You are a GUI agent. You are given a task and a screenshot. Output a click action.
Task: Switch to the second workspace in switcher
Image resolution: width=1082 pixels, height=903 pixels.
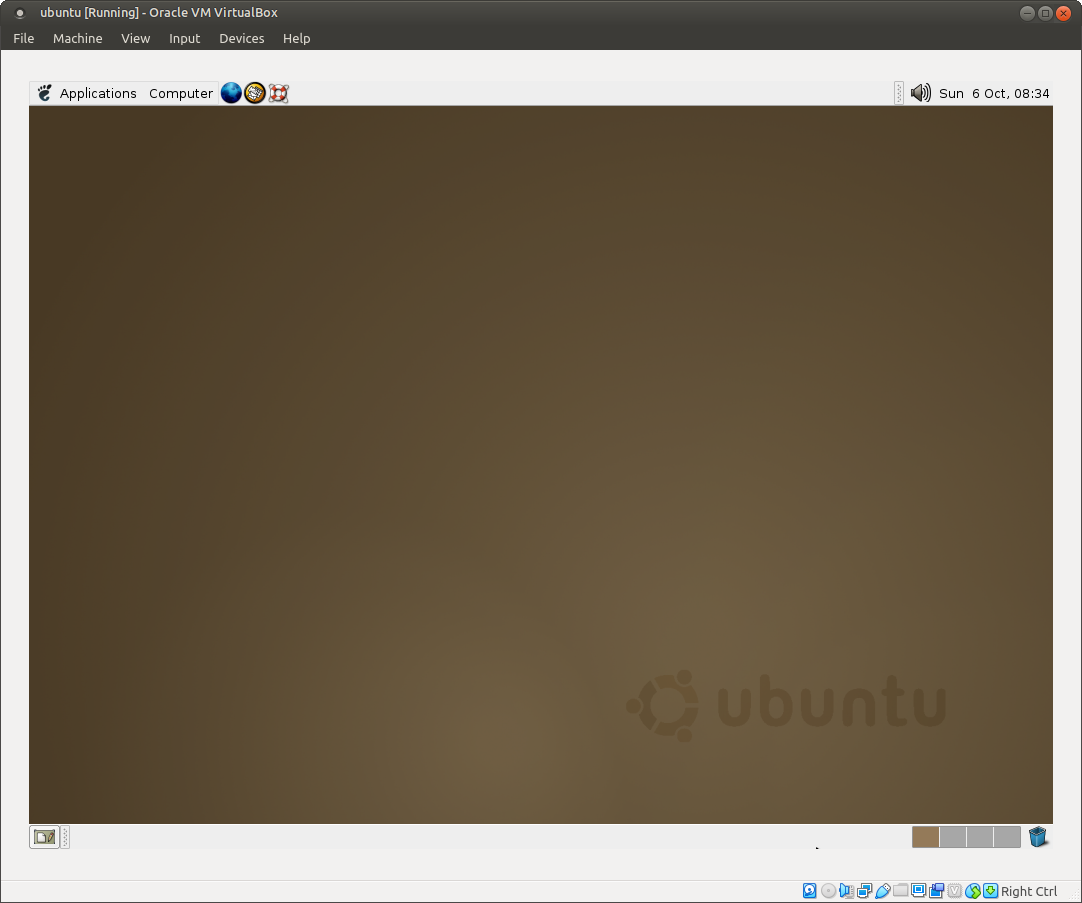(953, 837)
